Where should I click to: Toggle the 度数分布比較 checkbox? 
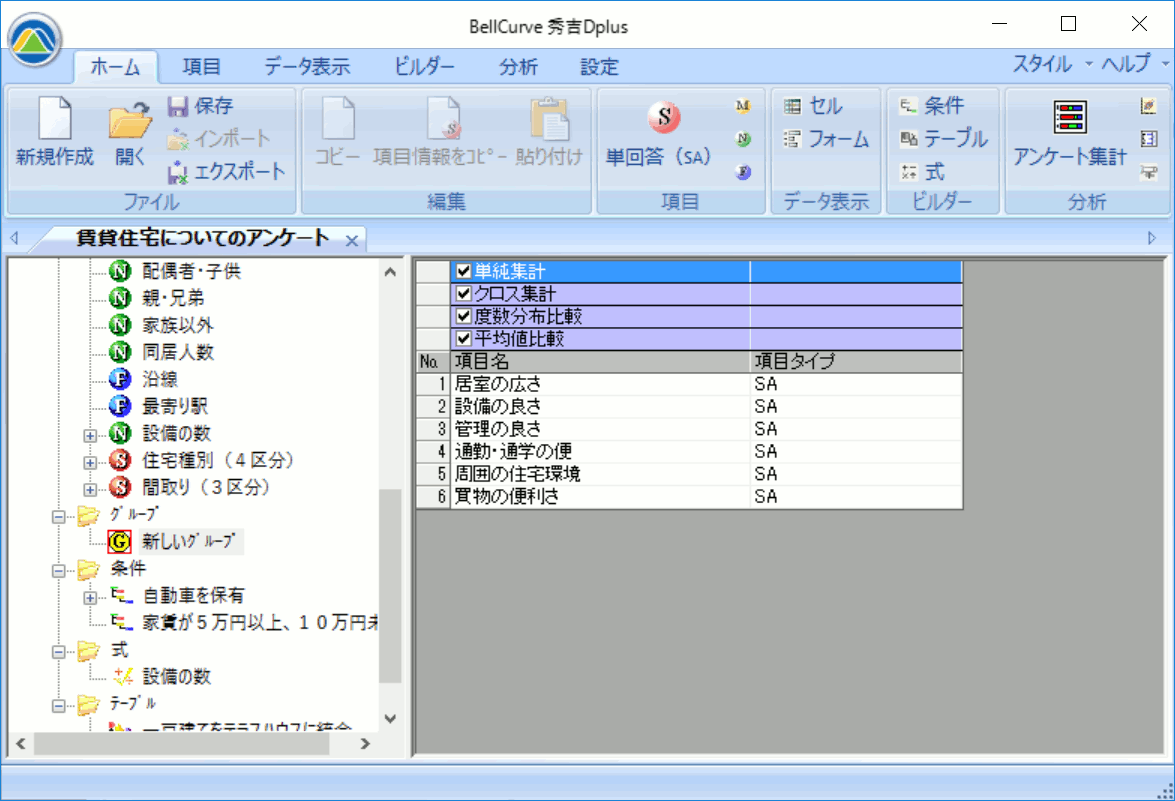[463, 315]
